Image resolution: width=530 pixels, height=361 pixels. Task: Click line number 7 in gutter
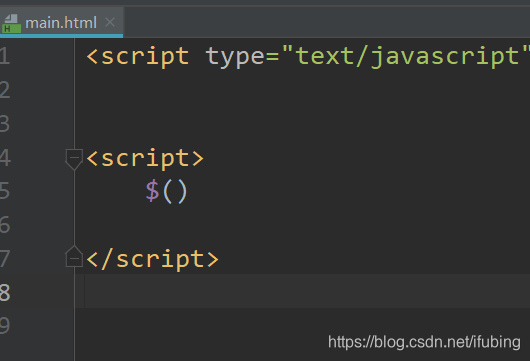coord(5,259)
